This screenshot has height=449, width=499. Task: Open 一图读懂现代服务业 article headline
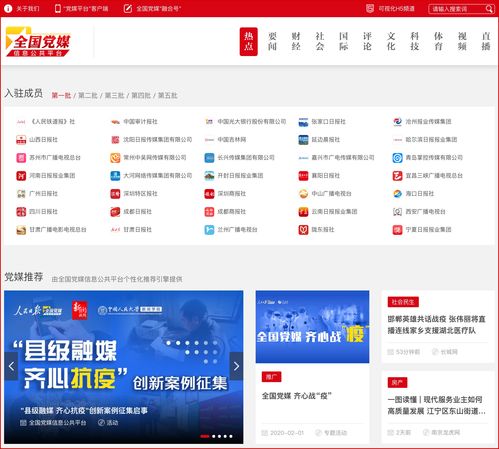coord(436,405)
